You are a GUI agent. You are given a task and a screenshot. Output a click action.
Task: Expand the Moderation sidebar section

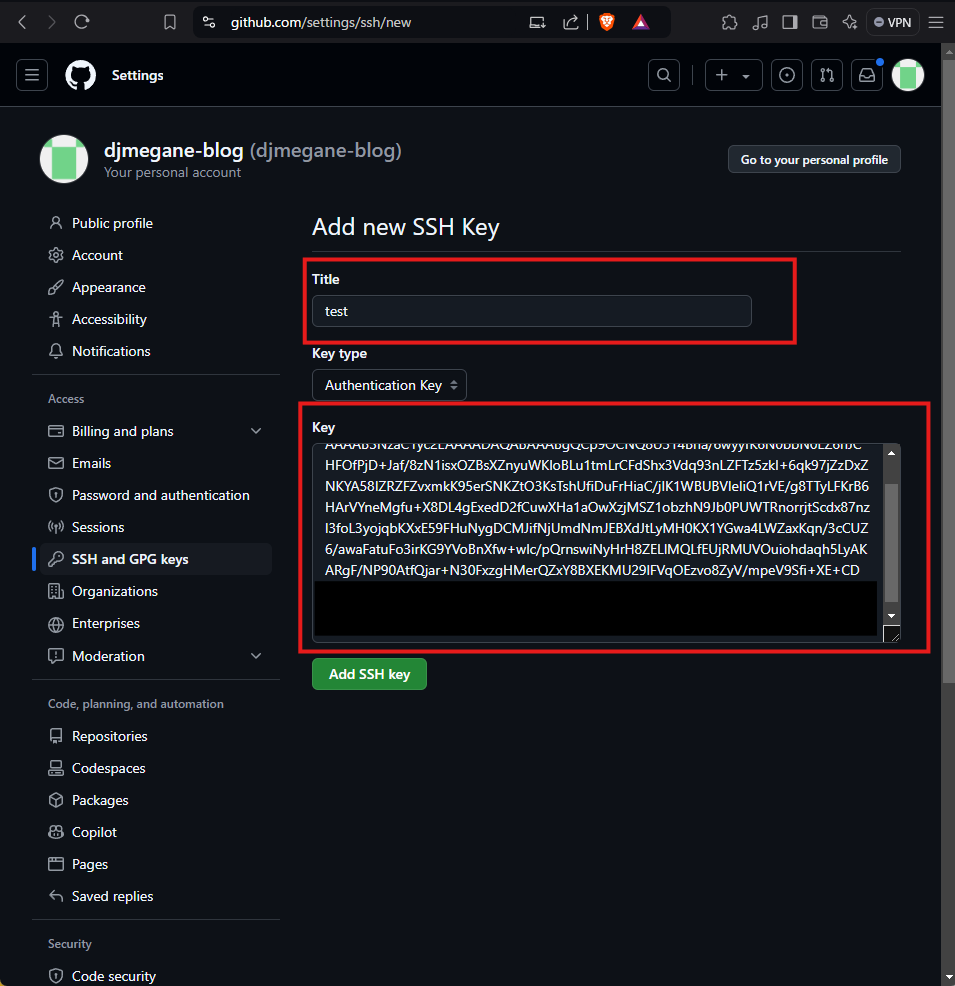pyautogui.click(x=256, y=656)
